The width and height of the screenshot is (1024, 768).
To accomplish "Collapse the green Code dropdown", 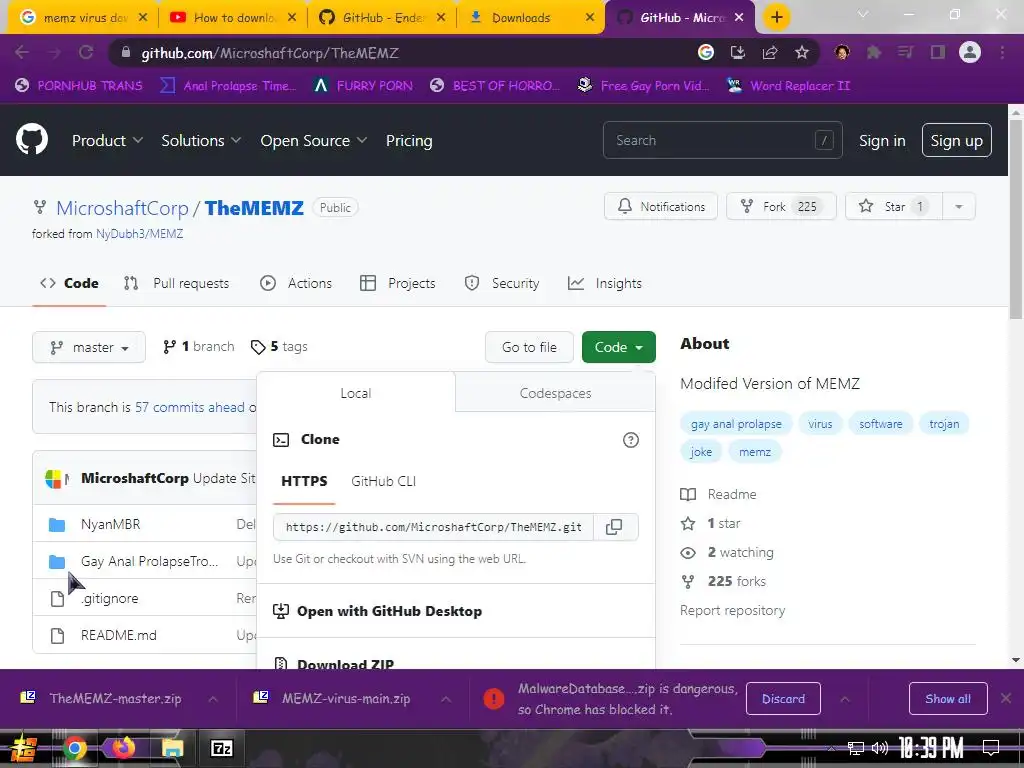I will [x=618, y=347].
